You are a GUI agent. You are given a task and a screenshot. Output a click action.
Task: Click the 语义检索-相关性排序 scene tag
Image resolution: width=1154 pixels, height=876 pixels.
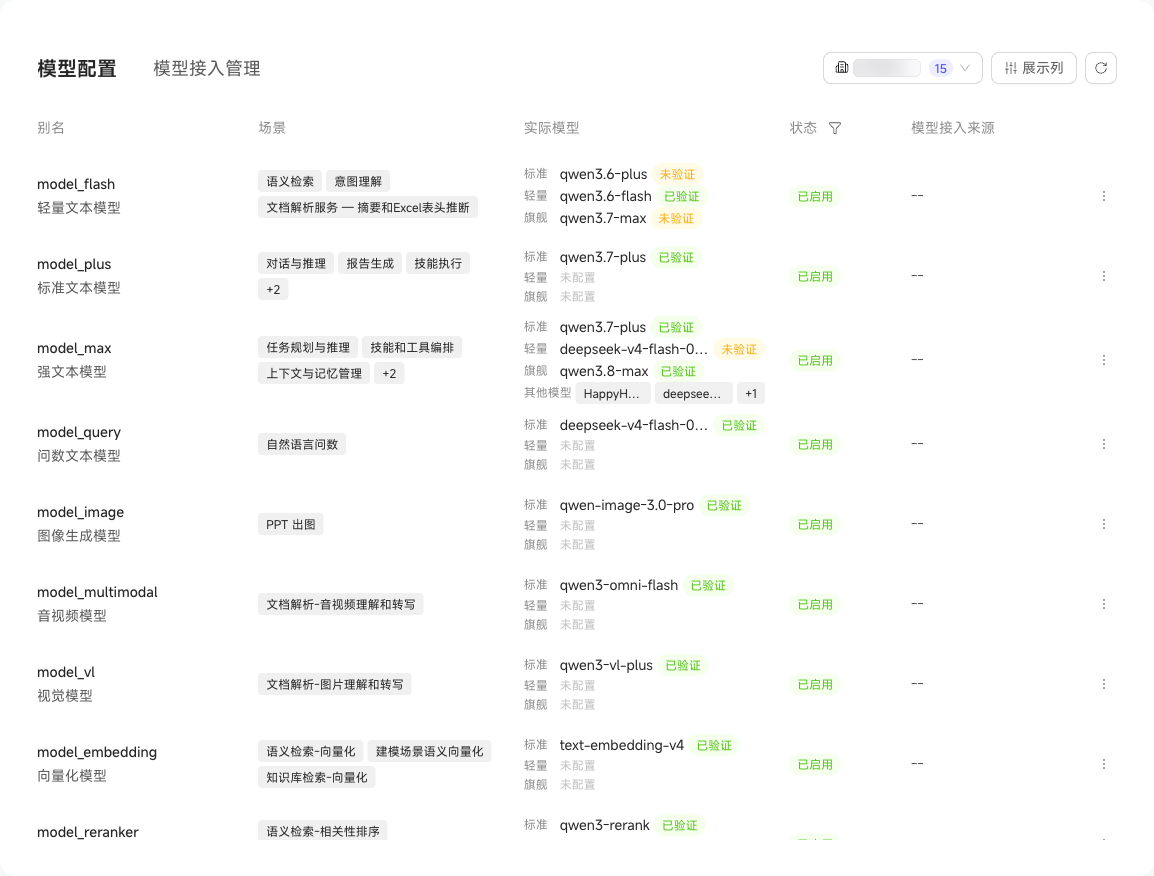[323, 831]
